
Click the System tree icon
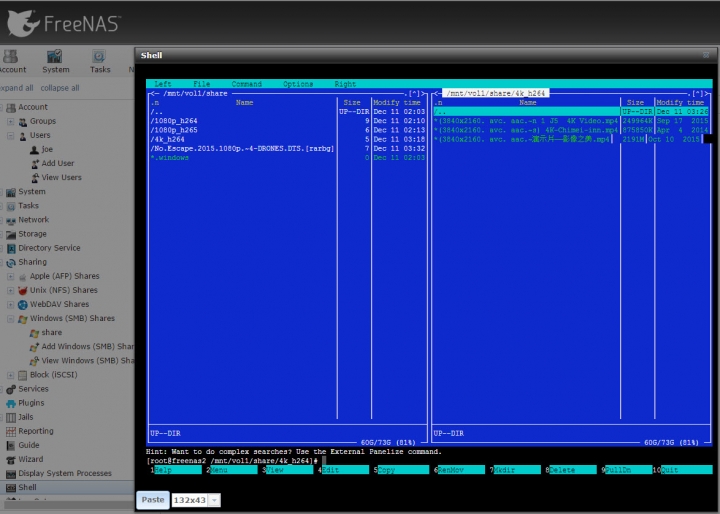coord(11,192)
